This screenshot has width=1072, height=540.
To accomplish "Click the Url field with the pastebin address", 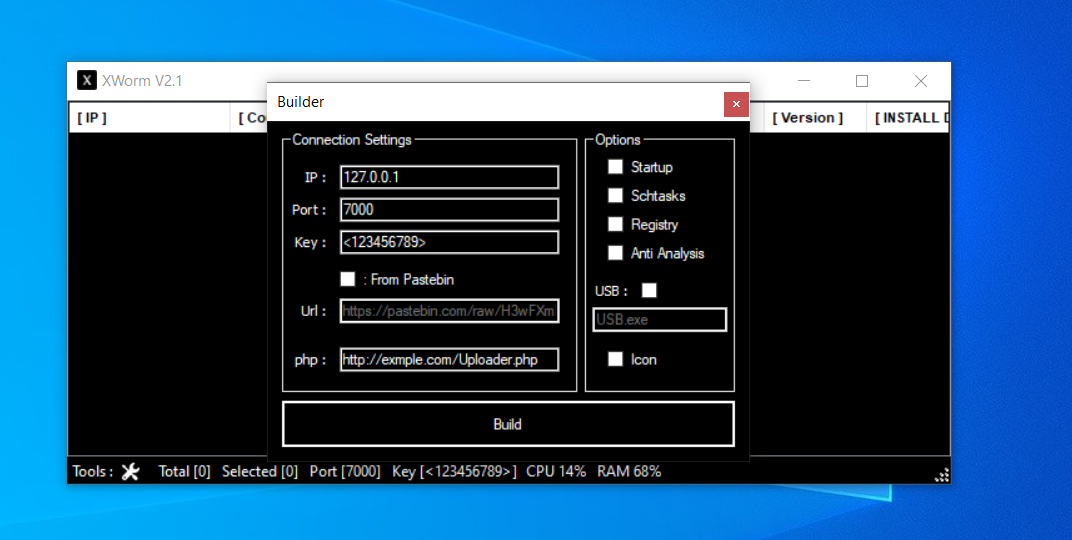I will pos(449,311).
